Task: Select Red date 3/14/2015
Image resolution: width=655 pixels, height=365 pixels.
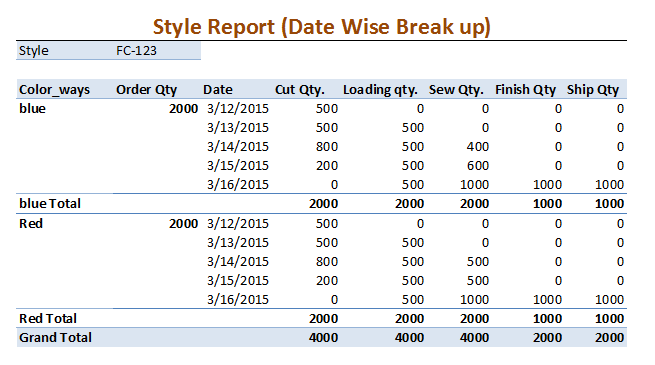Action: [238, 261]
